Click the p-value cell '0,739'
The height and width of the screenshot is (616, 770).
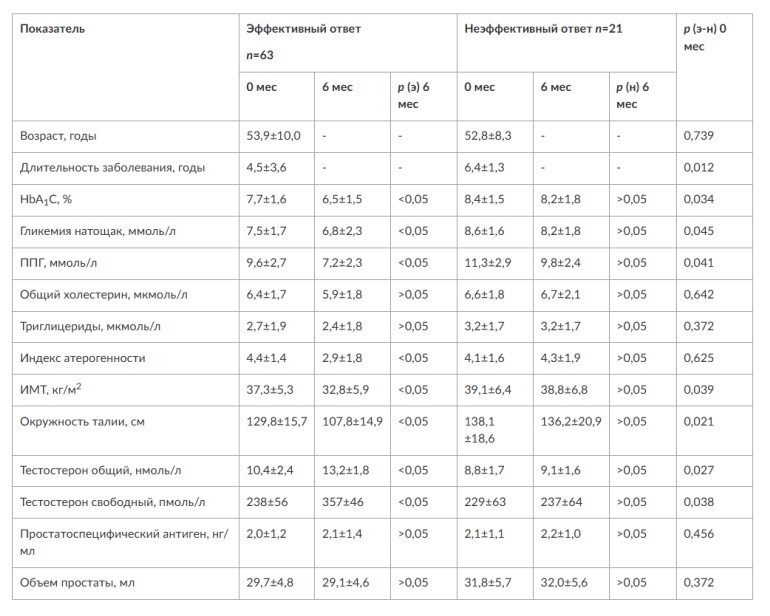coord(698,135)
